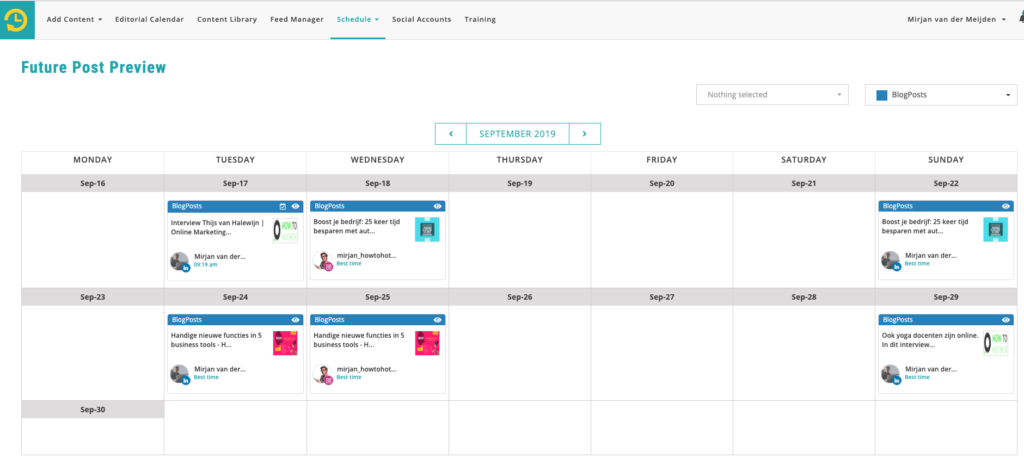The width and height of the screenshot is (1024, 471).
Task: Go to Feed Manager in navigation
Action: 297,19
